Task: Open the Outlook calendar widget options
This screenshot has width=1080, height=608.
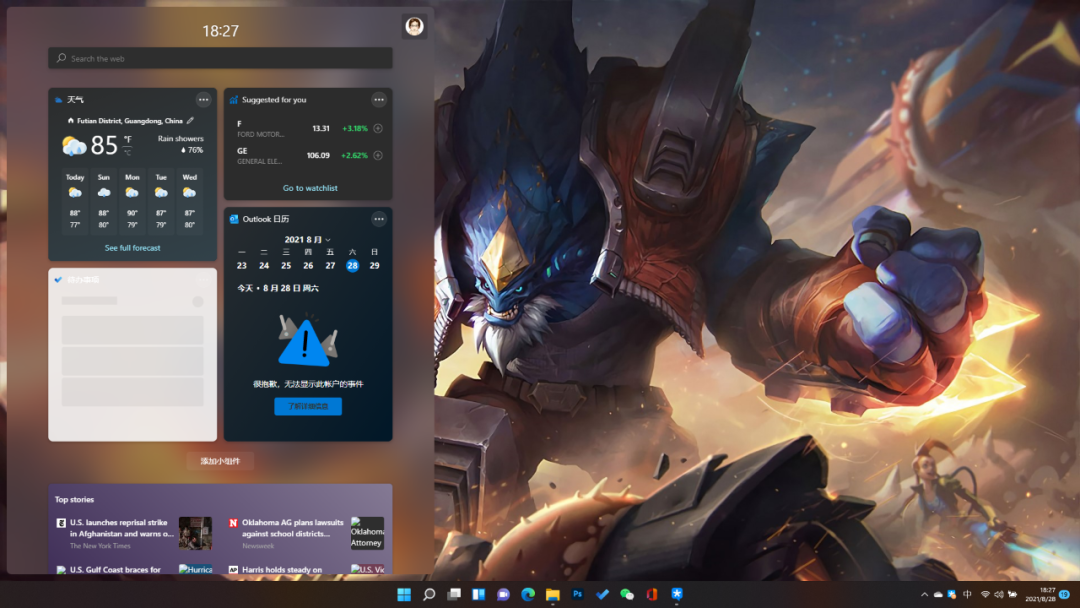Action: 379,219
